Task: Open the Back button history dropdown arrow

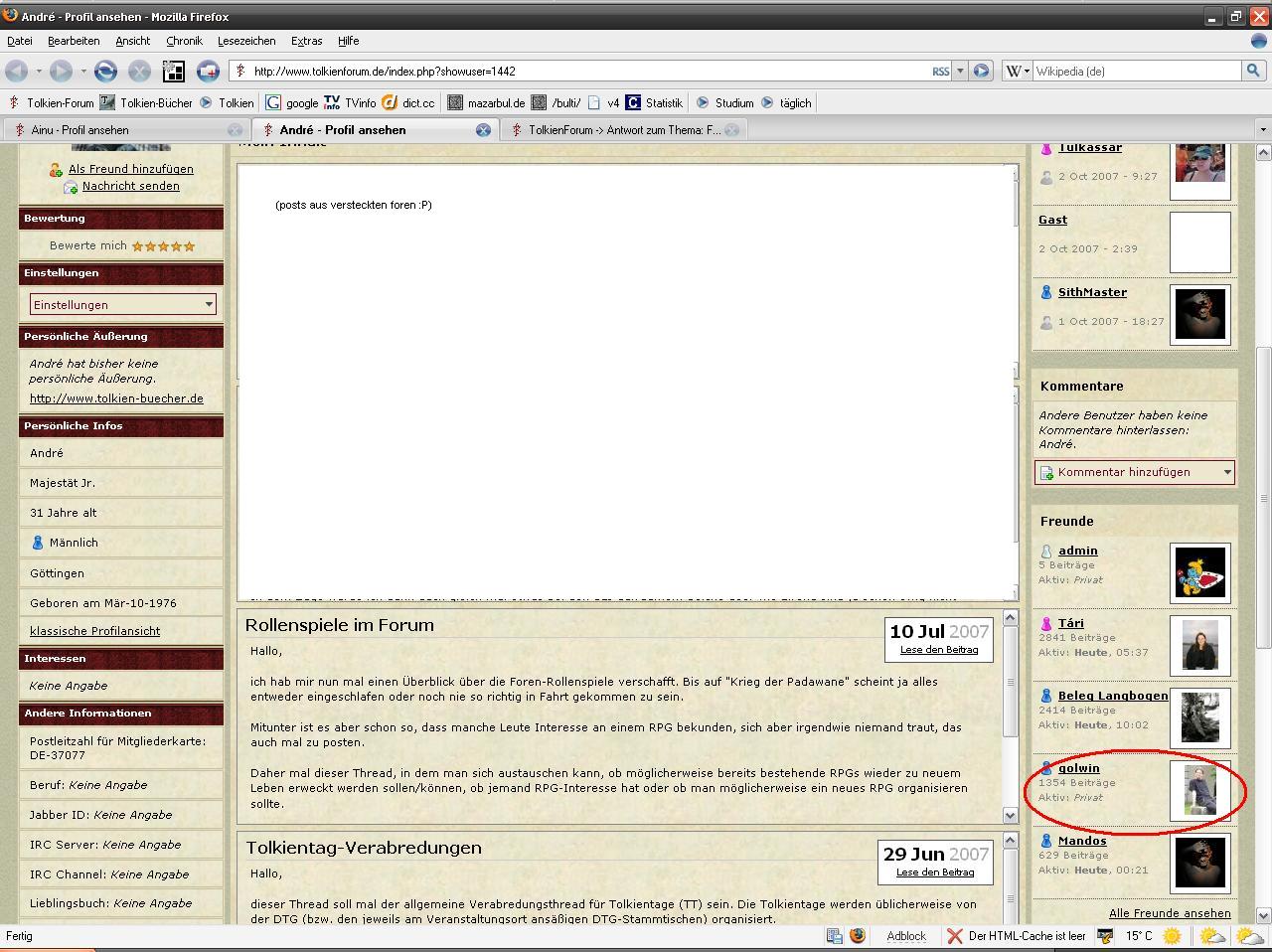Action: (39, 72)
